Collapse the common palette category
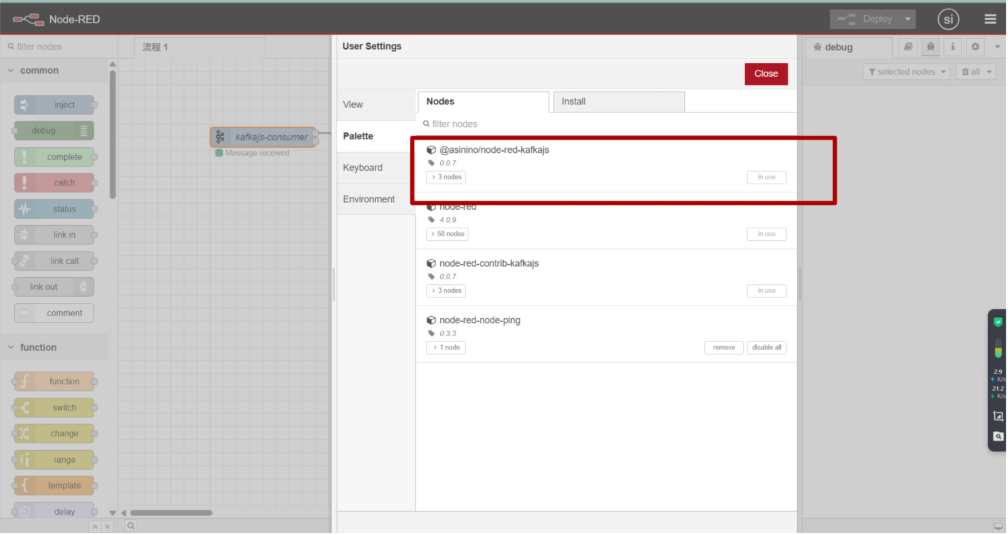This screenshot has height=535, width=1008. coord(12,71)
